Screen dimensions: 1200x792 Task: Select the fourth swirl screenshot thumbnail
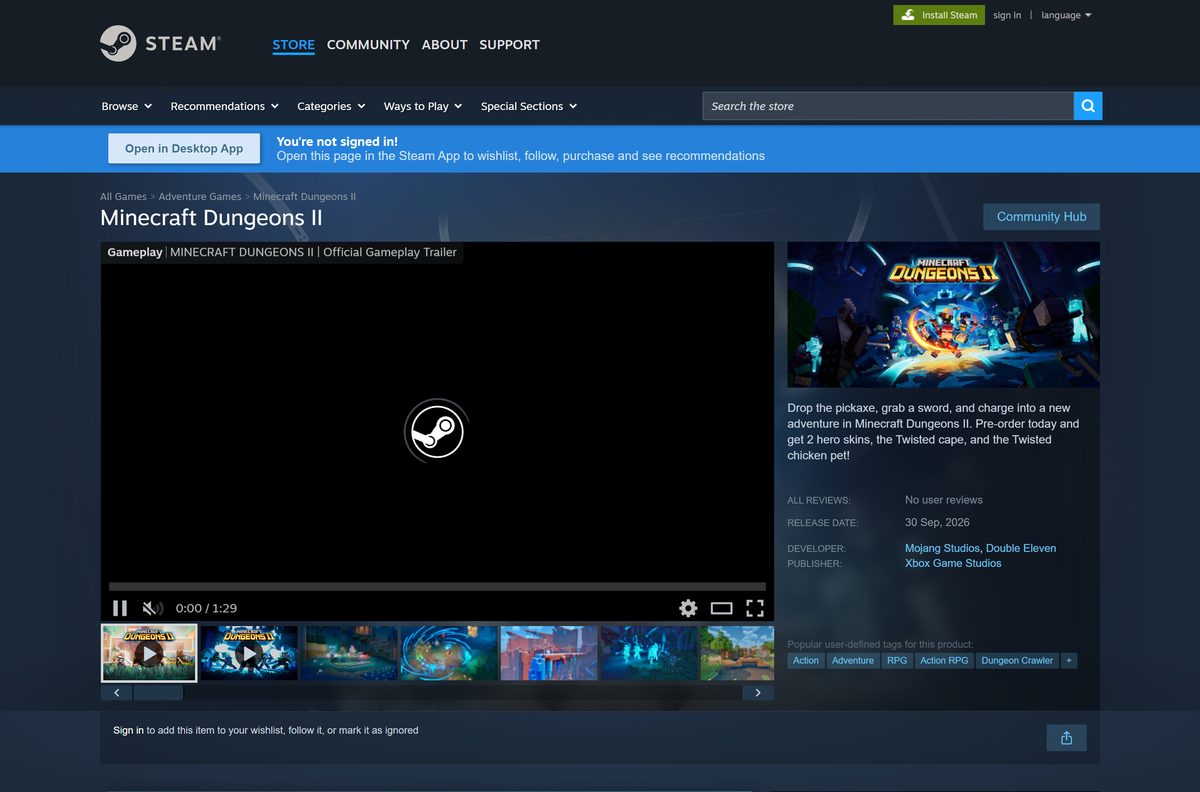coord(449,653)
